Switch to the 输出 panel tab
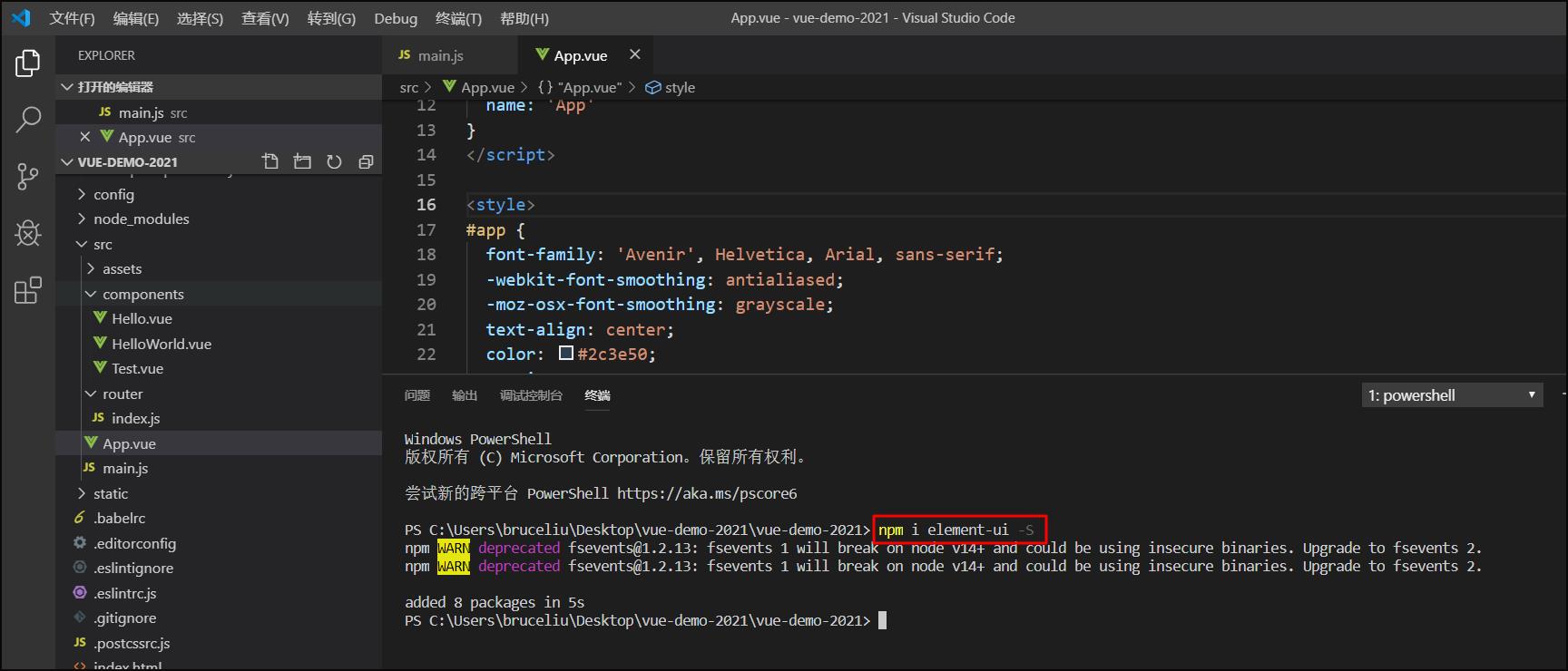 click(465, 395)
